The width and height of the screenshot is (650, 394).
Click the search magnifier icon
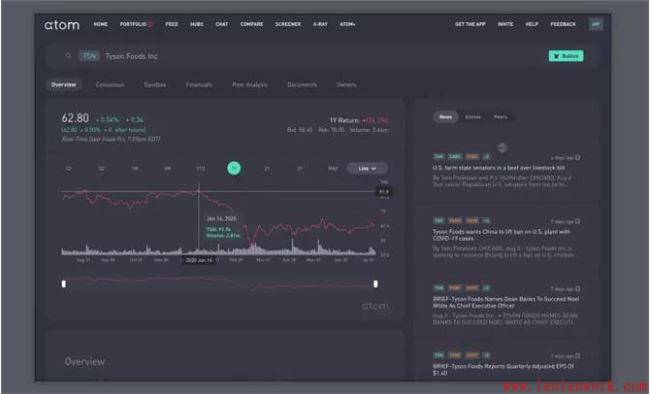click(x=68, y=56)
